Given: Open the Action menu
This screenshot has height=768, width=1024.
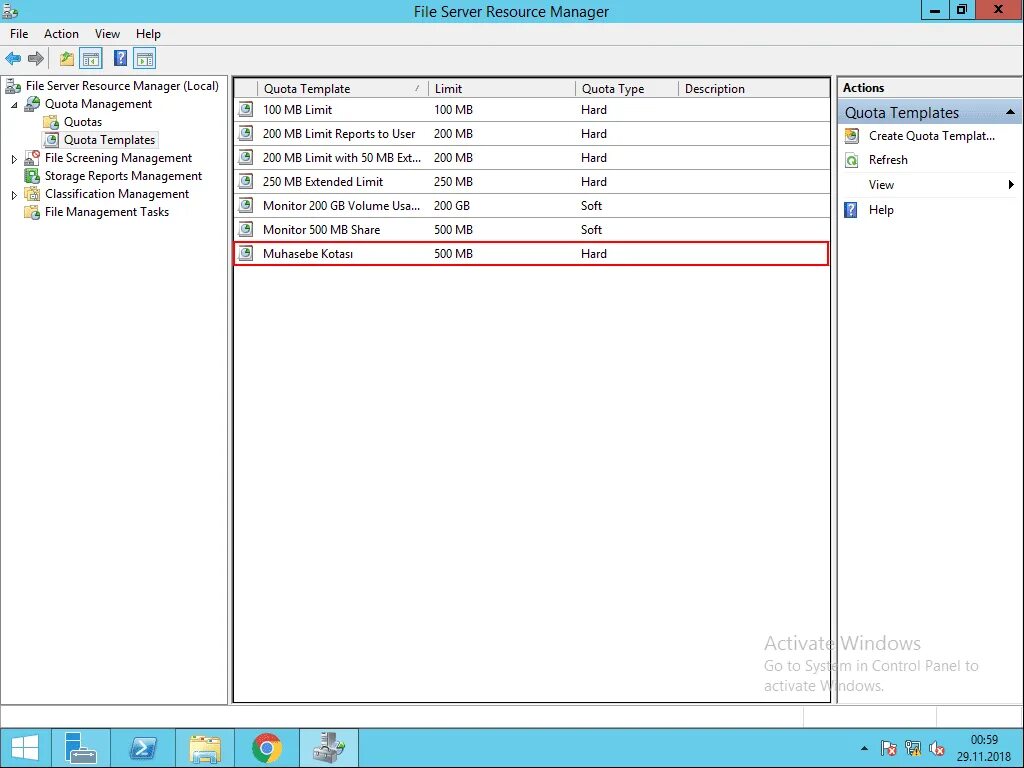Looking at the screenshot, I should tap(61, 34).
